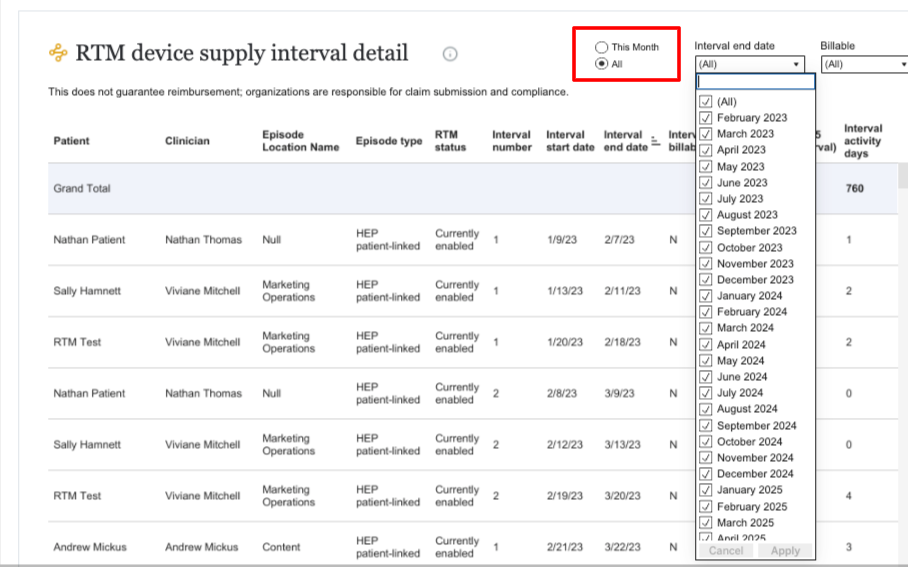The height and width of the screenshot is (567, 908).
Task: Click Andrew Mickus in the Patient column
Action: pos(90,547)
